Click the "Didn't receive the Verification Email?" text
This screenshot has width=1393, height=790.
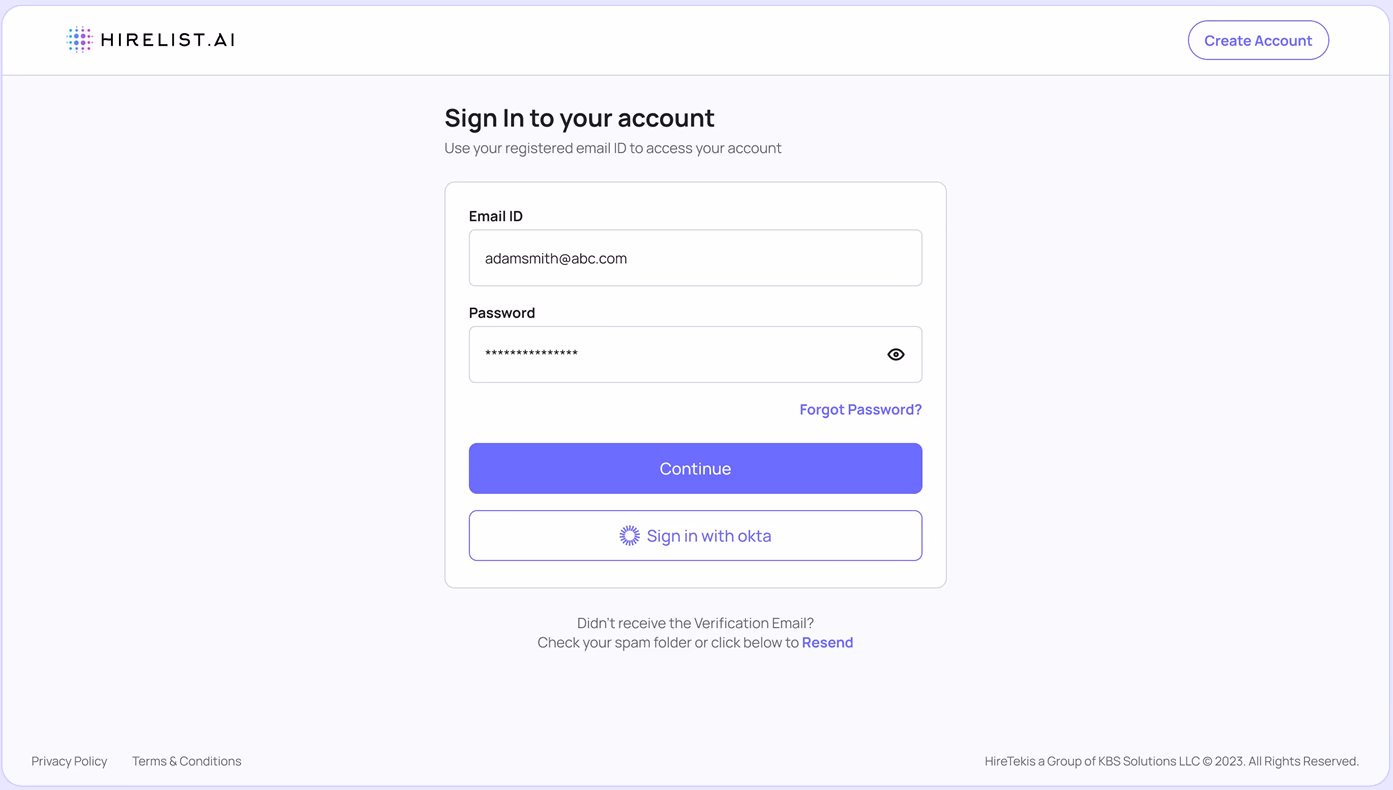point(695,623)
